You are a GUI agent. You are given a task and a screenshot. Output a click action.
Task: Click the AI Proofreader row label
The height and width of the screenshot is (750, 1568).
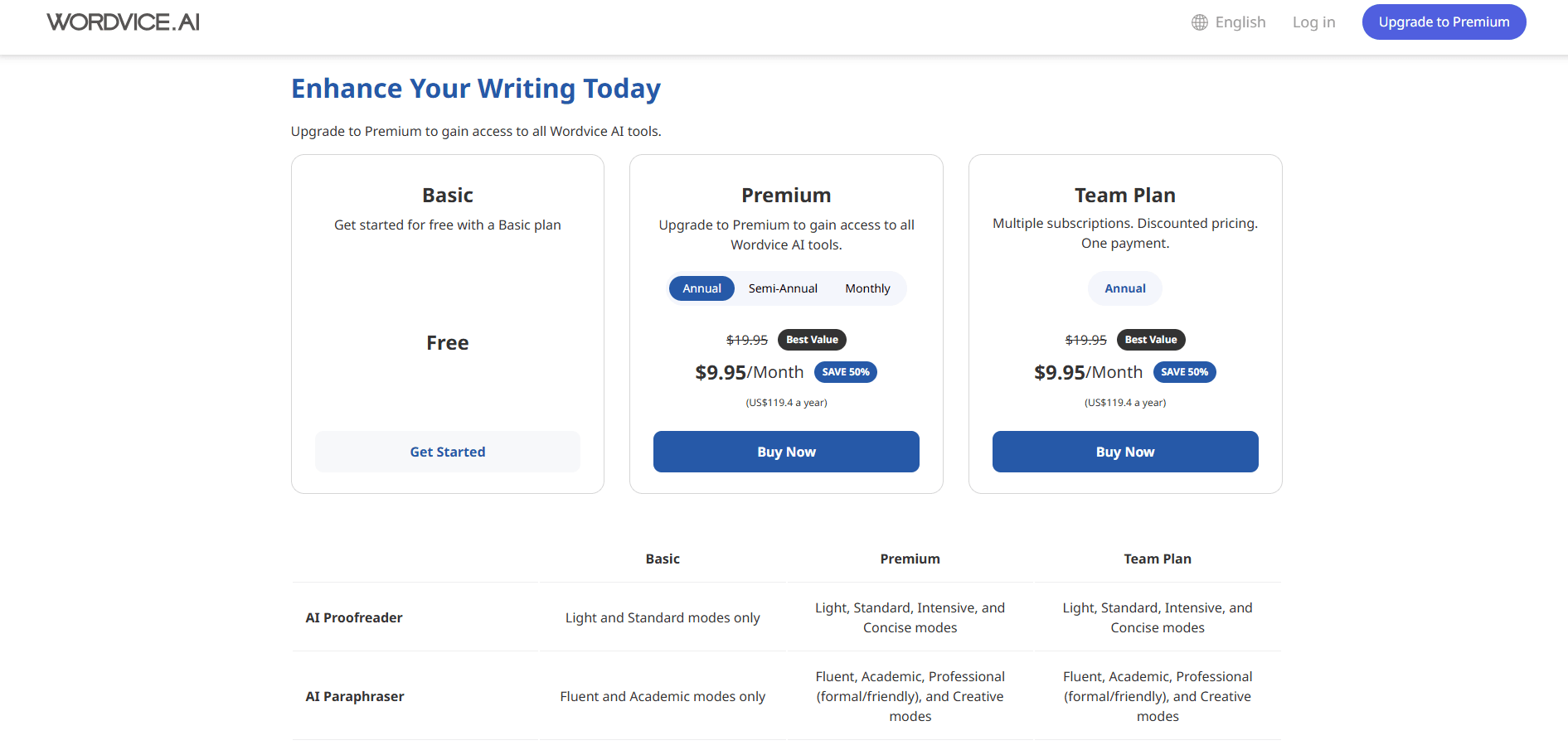pos(354,617)
